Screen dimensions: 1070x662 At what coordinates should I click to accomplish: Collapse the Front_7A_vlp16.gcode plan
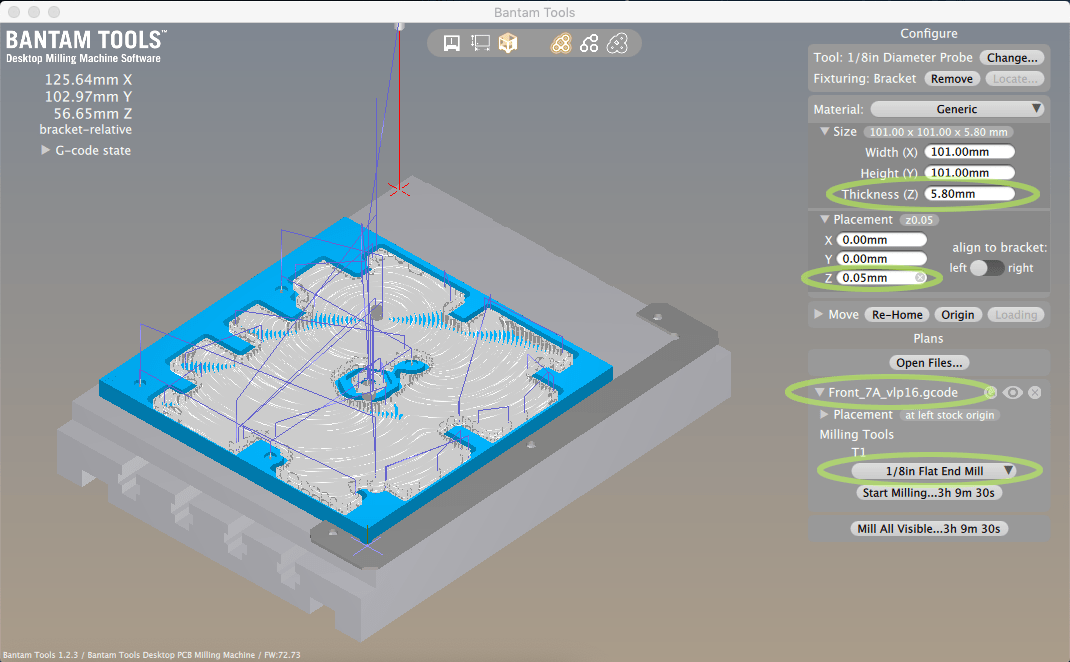pyautogui.click(x=820, y=392)
